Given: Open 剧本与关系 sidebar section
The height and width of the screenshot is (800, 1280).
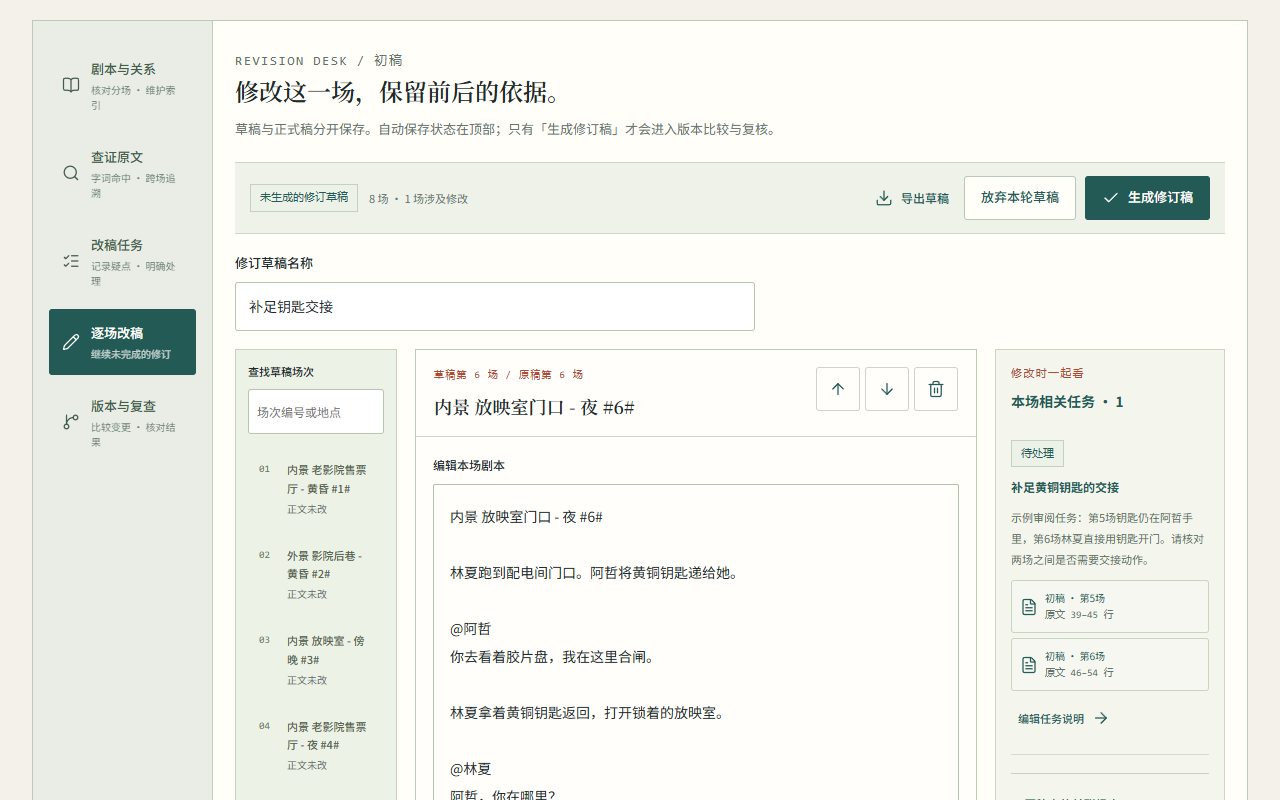Looking at the screenshot, I should [122, 86].
